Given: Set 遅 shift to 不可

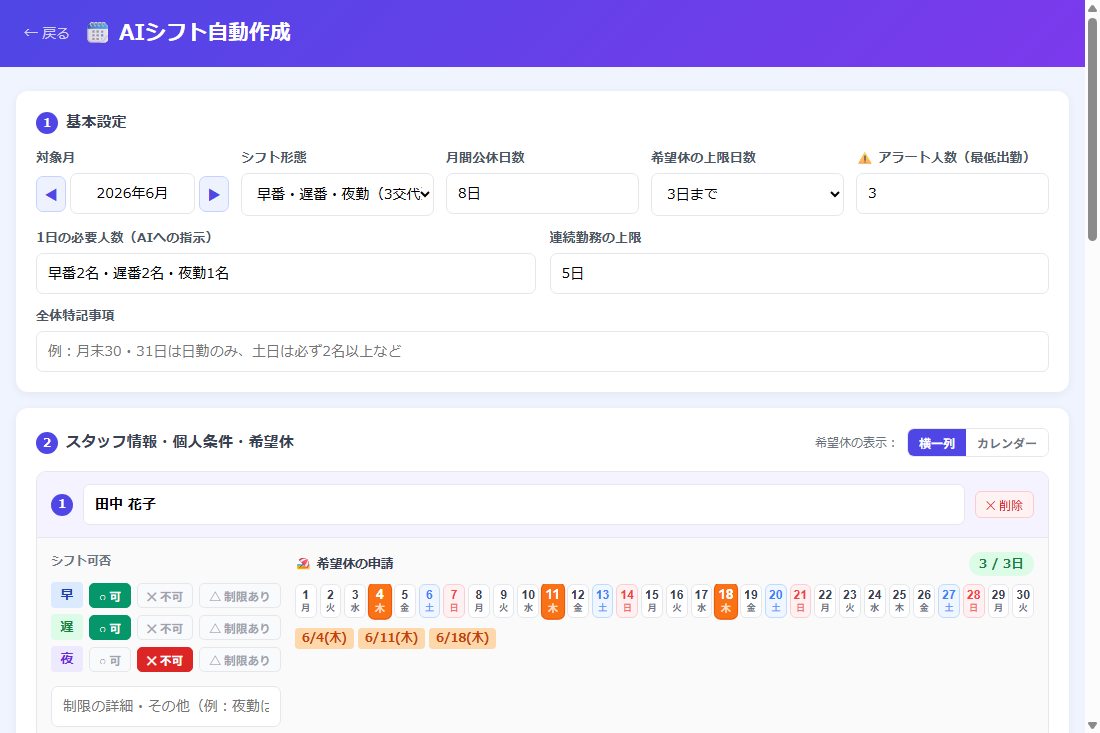Looking at the screenshot, I should pyautogui.click(x=164, y=628).
